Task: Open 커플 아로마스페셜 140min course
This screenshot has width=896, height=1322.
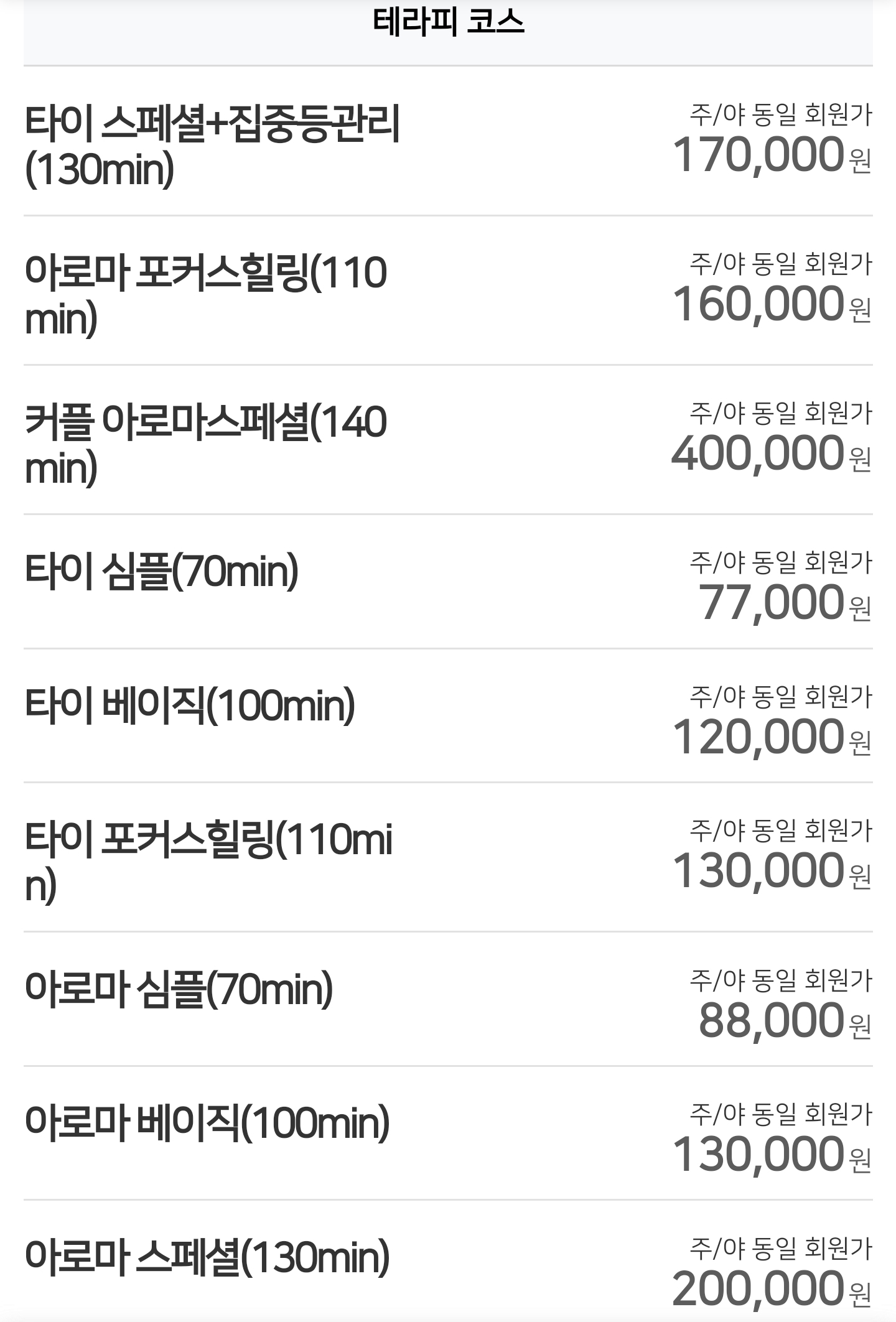Action: pos(205,444)
